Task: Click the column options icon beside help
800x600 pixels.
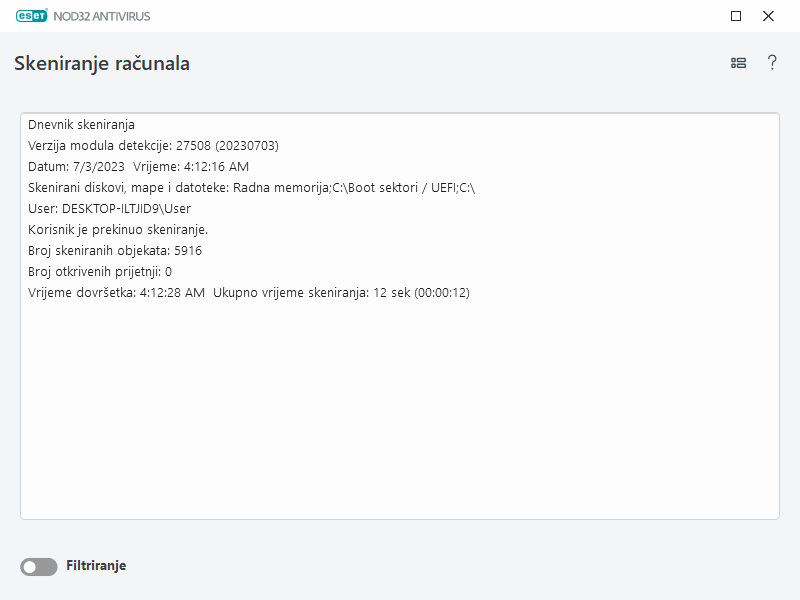Action: pos(738,62)
